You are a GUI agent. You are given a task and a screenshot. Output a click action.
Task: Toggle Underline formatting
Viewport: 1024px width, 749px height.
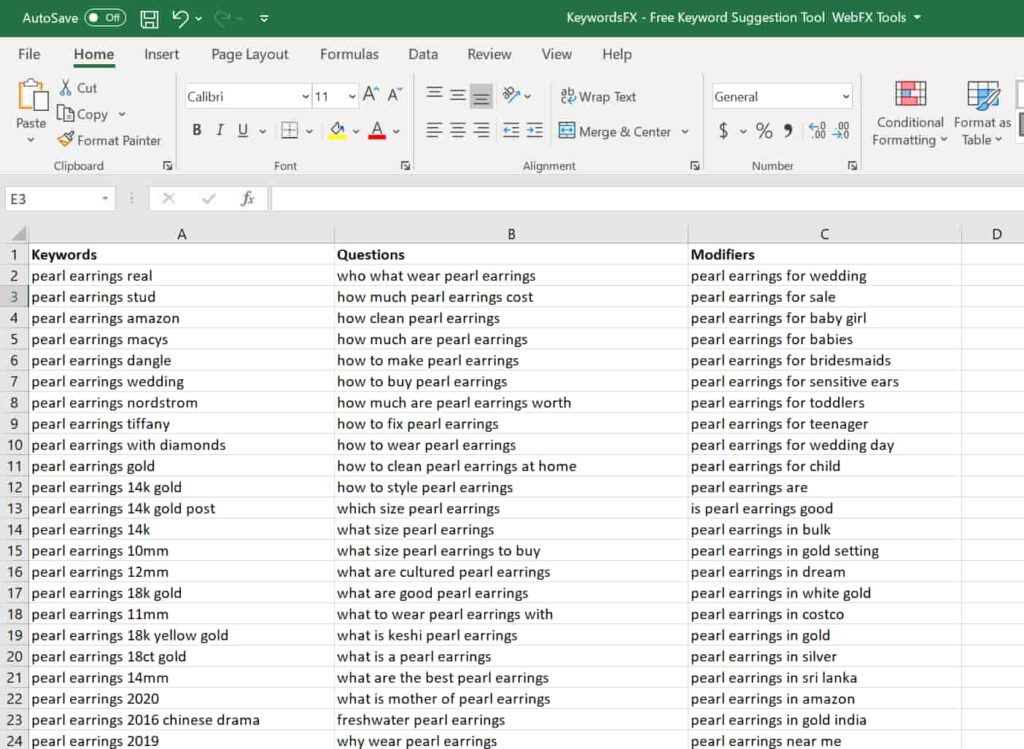point(243,130)
